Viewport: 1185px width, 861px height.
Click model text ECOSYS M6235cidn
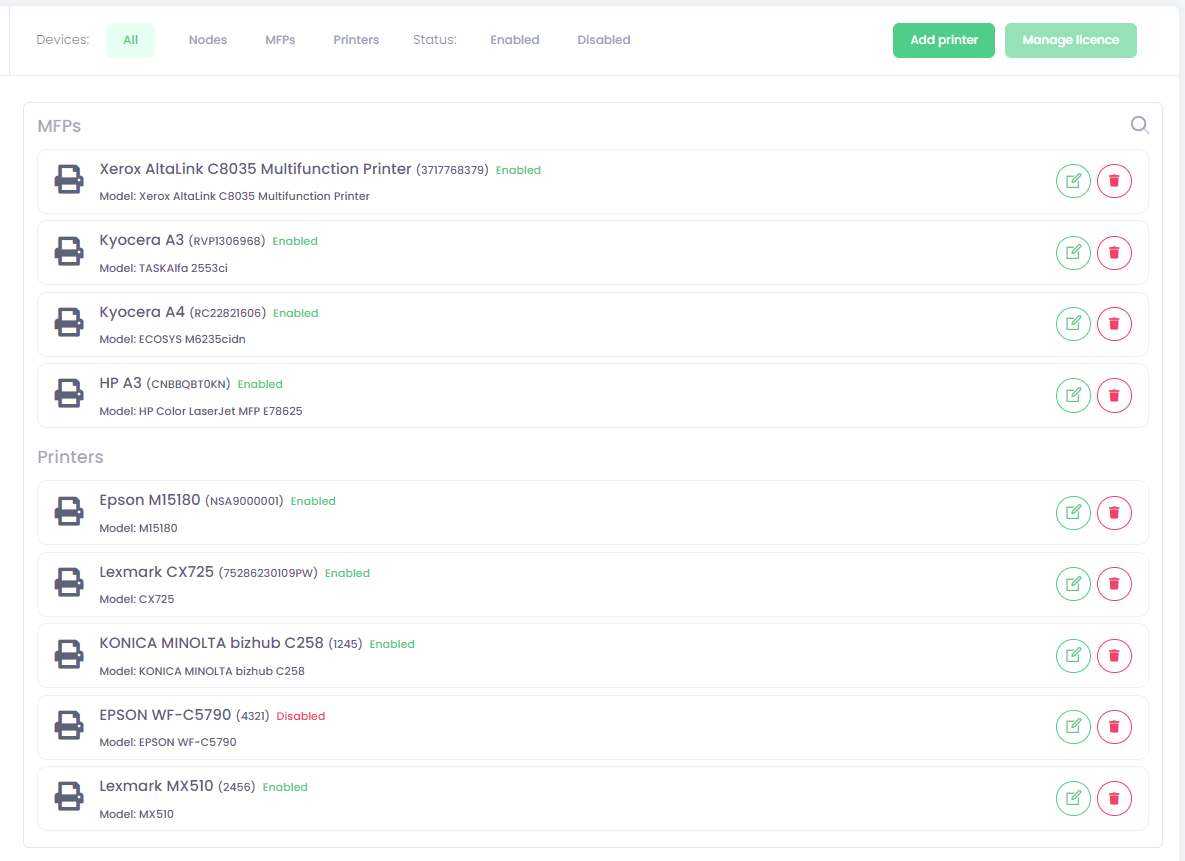tap(192, 339)
